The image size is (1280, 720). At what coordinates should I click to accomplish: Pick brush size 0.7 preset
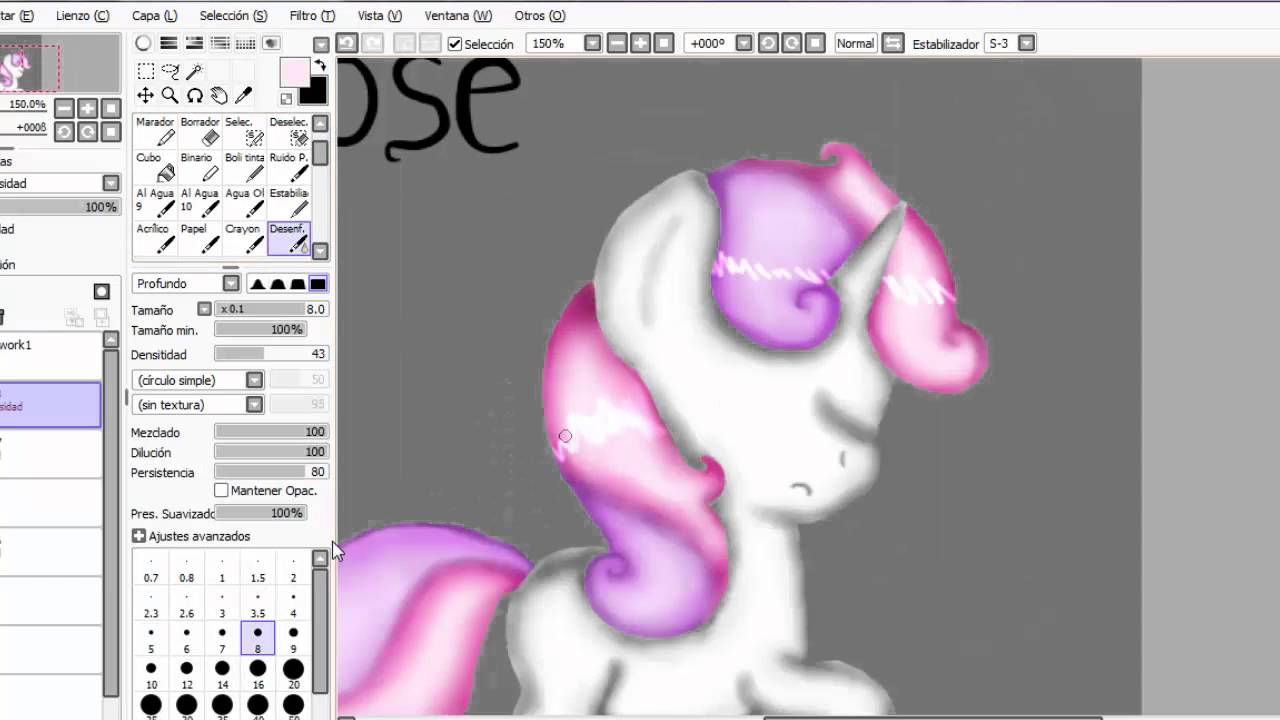pyautogui.click(x=151, y=568)
